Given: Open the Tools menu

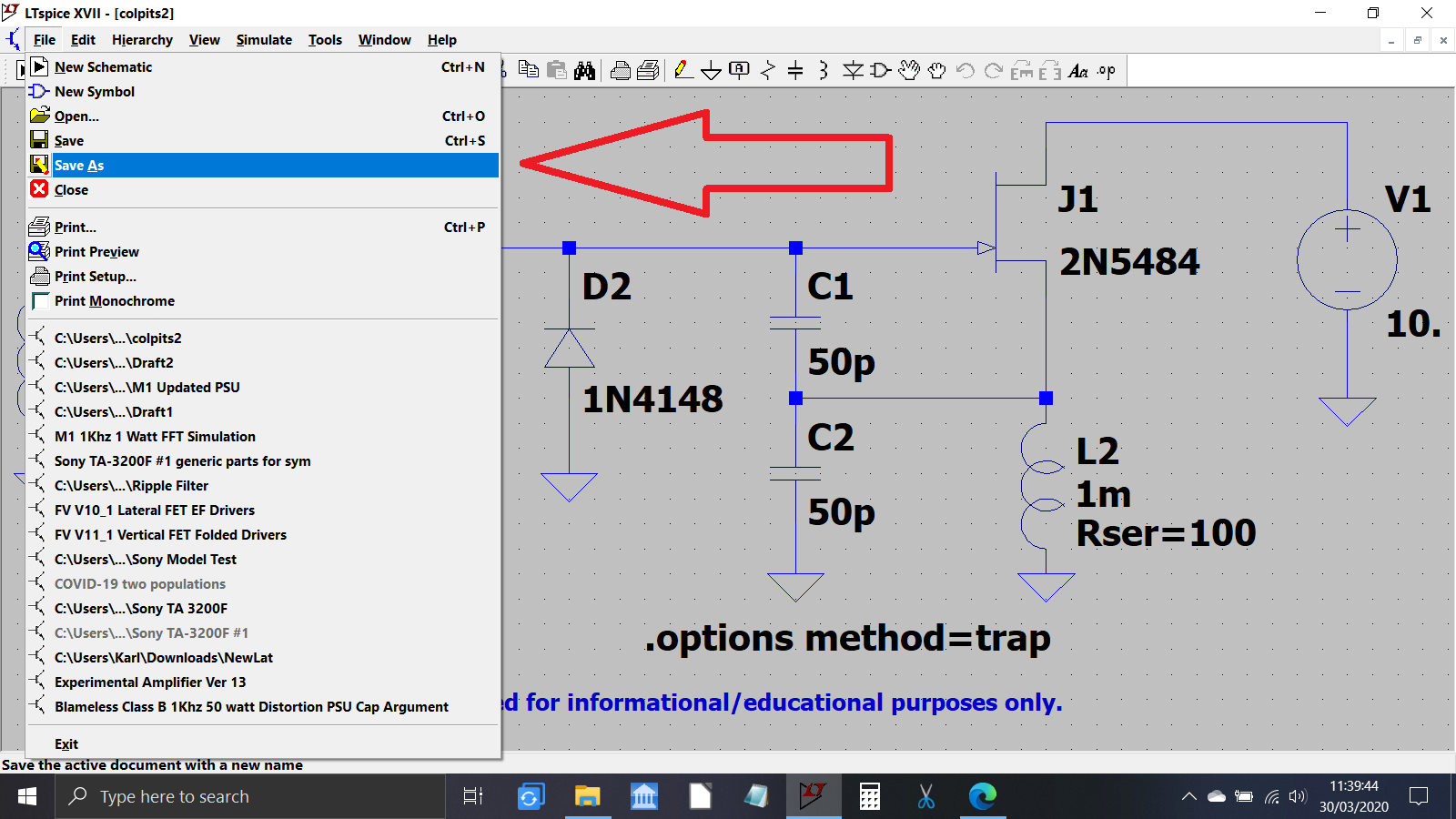Looking at the screenshot, I should (x=325, y=40).
